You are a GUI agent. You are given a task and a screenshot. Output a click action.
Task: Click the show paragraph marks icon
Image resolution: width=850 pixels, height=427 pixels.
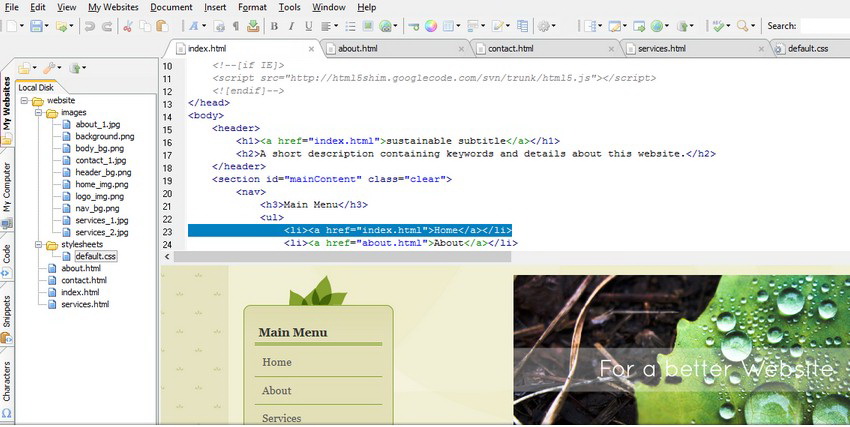tap(236, 26)
